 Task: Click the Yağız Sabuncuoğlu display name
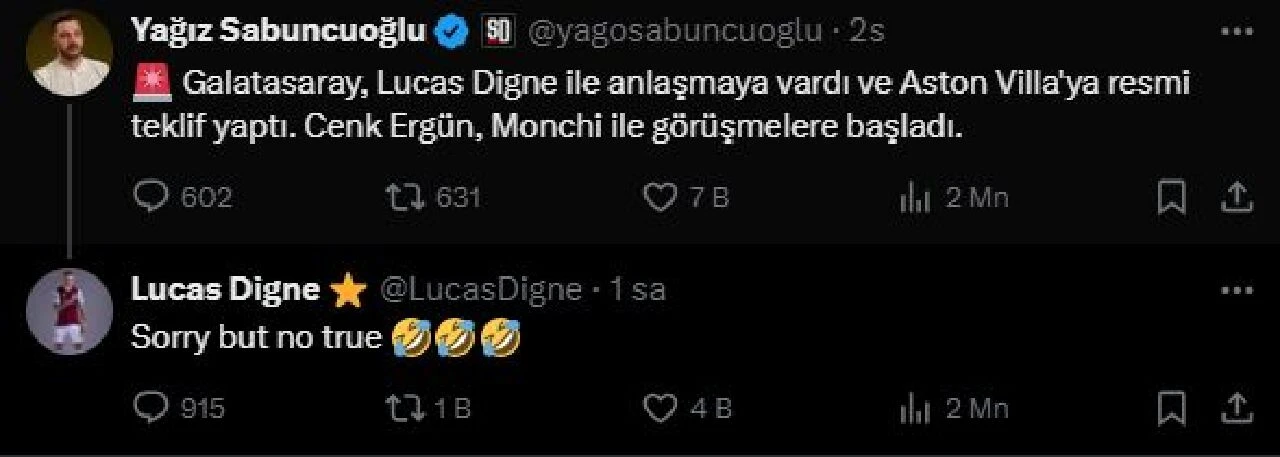coord(279,32)
